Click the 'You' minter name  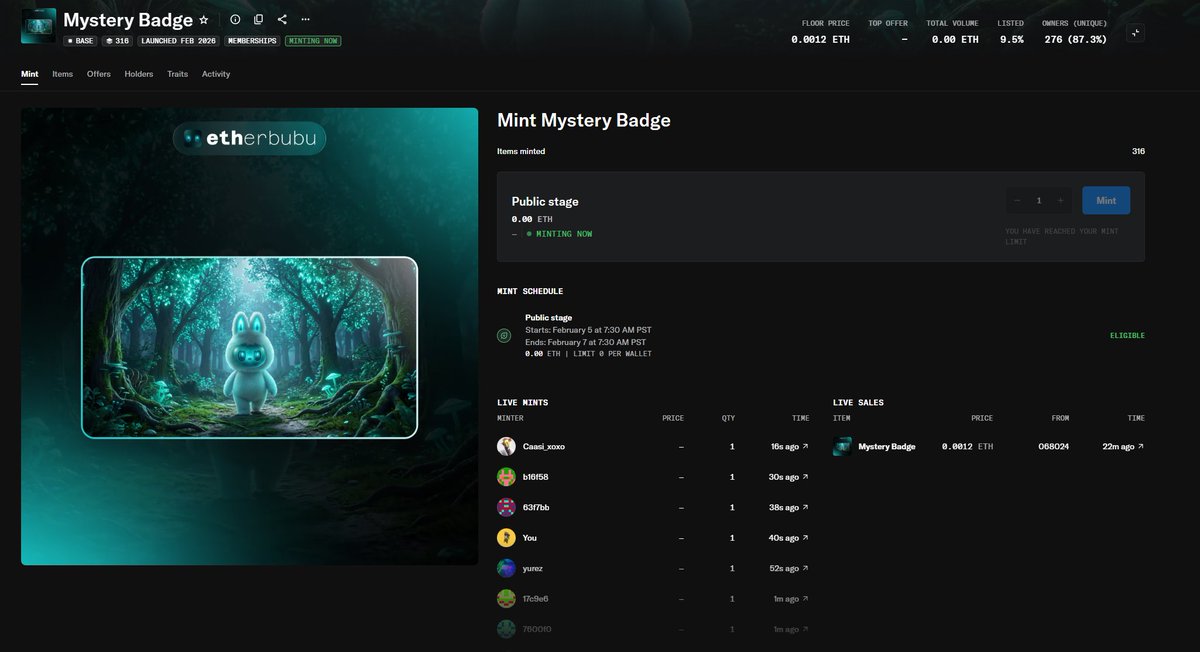(530, 538)
